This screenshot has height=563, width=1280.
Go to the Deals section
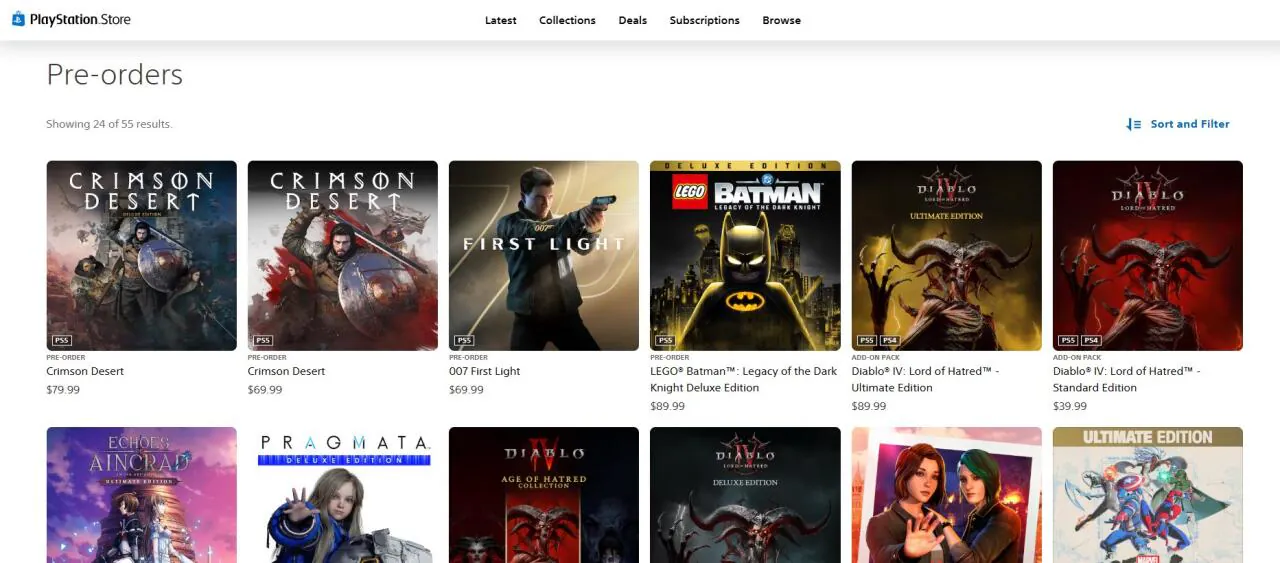point(632,20)
